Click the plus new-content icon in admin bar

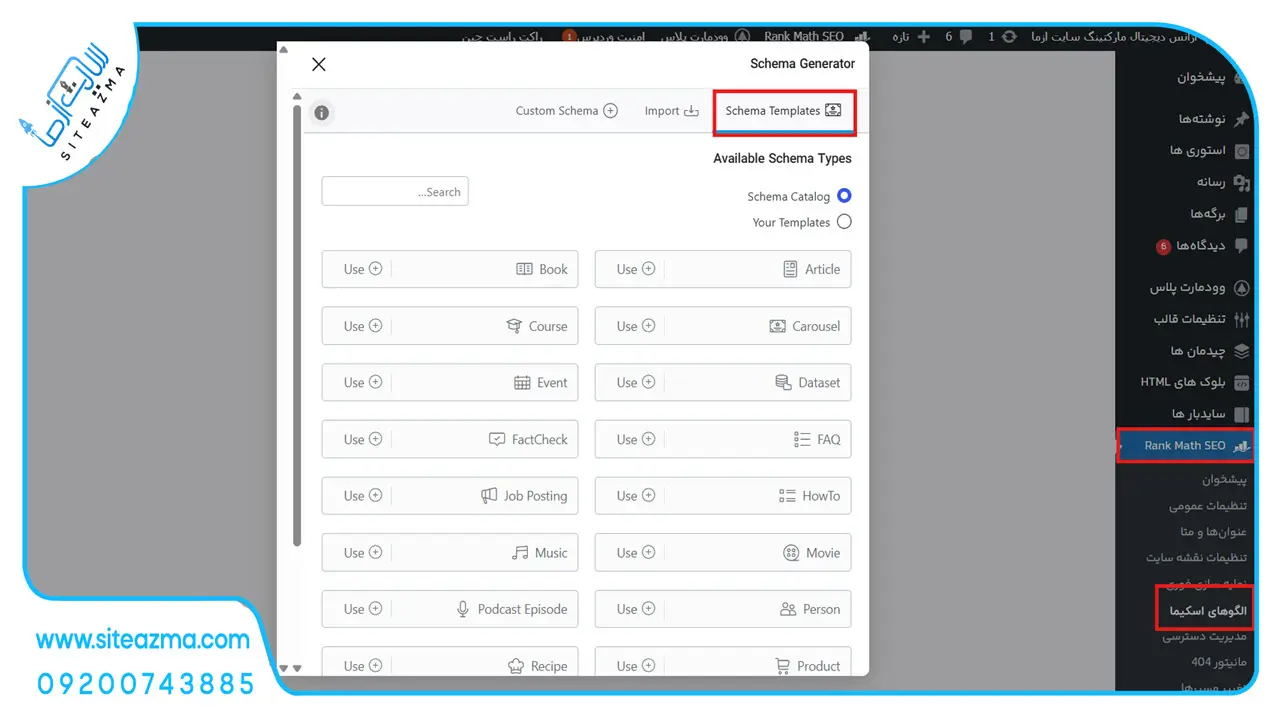click(x=923, y=36)
